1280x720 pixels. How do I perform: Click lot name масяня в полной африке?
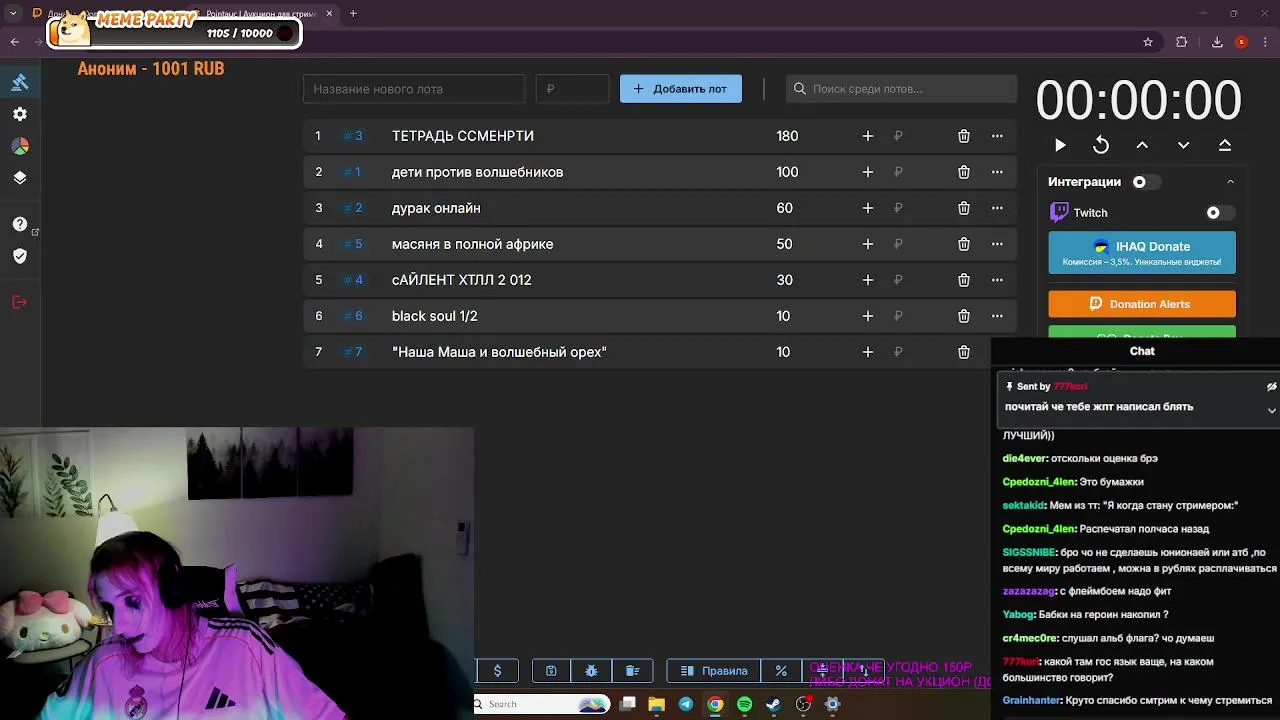tap(472, 244)
